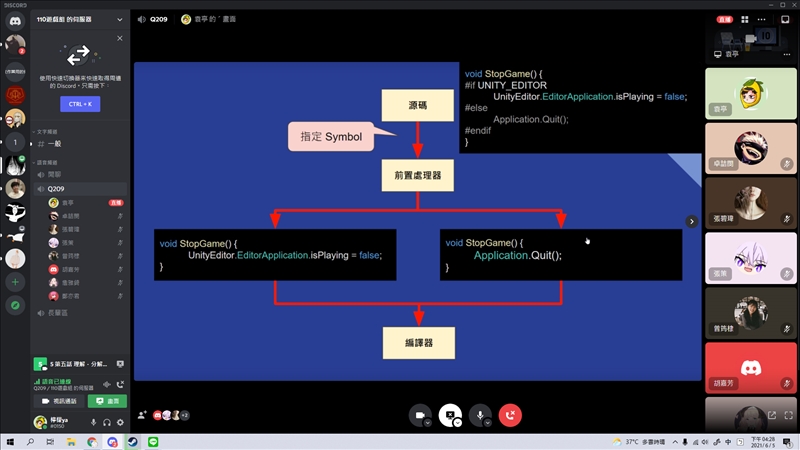Click the CTRL + K quick switcher button

[x=78, y=103]
